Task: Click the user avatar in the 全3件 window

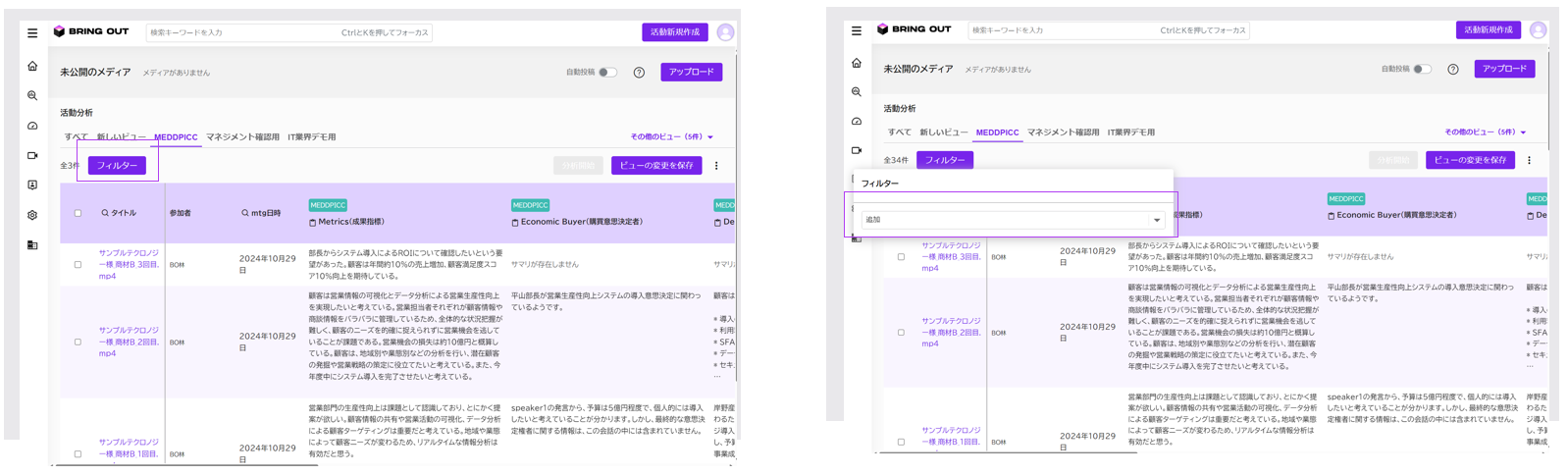Action: click(725, 32)
